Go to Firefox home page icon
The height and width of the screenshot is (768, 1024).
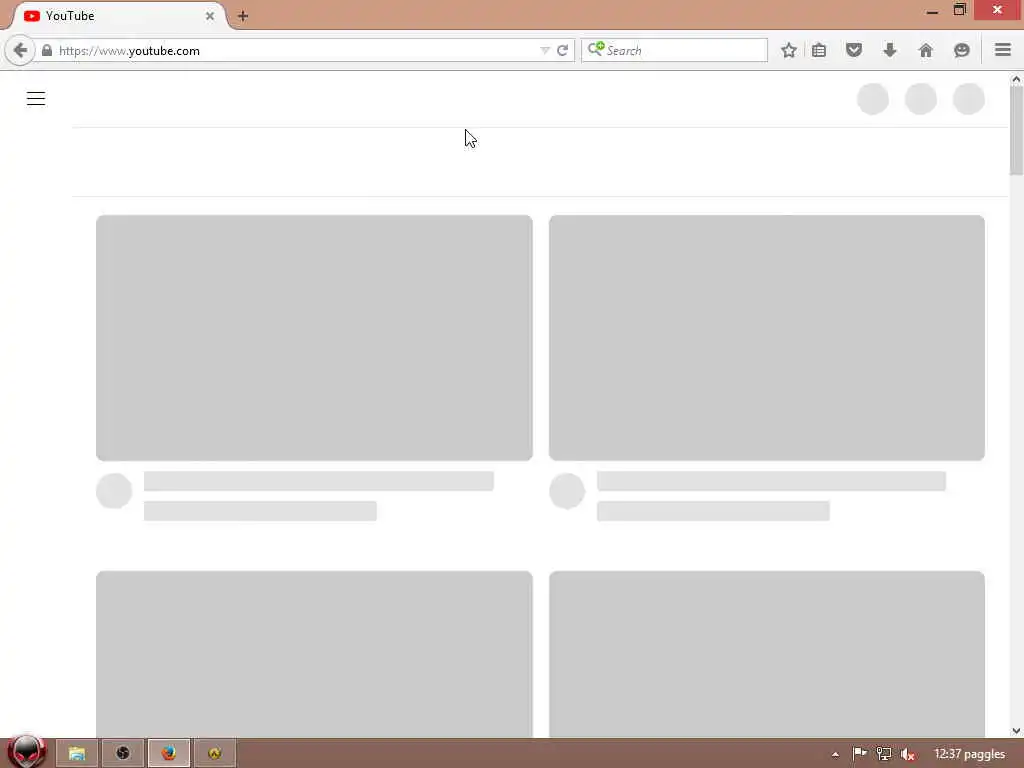(925, 50)
